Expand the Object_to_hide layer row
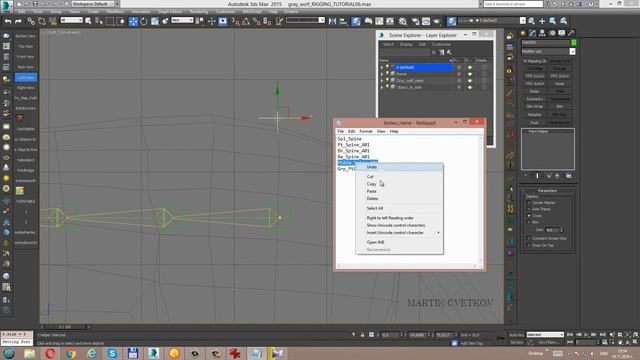This screenshot has width=640, height=360. click(x=382, y=87)
